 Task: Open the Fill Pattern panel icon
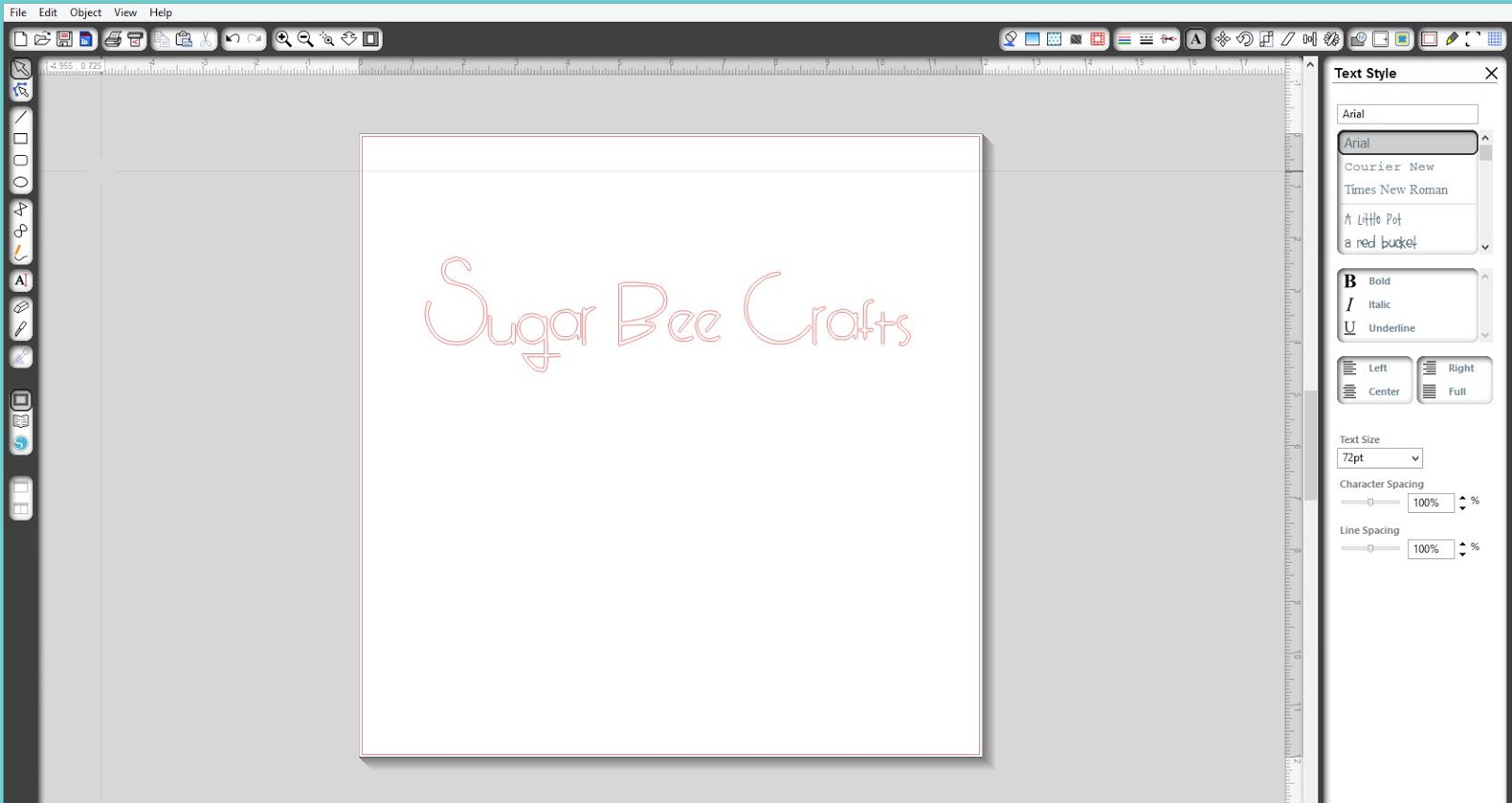(1054, 39)
